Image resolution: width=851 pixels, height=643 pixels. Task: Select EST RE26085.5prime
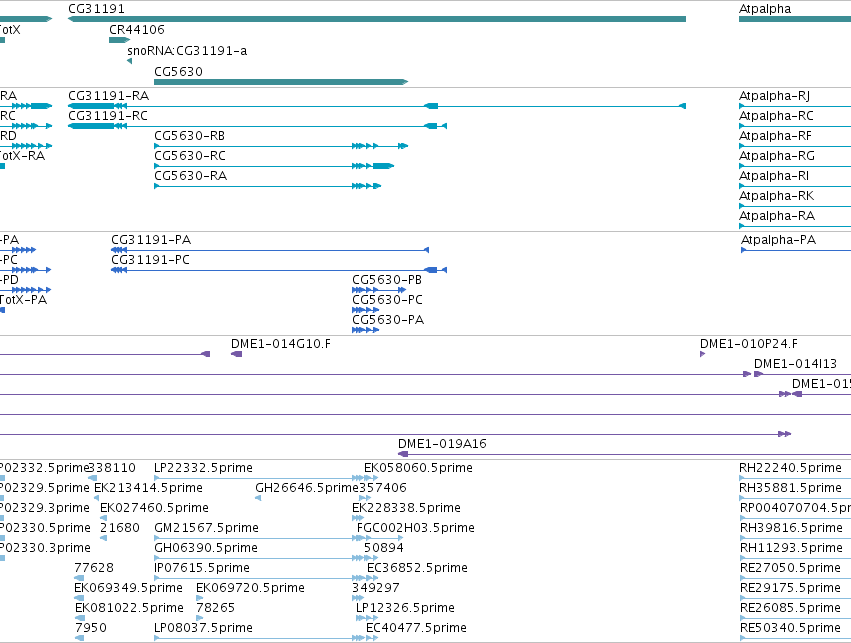[x=790, y=609]
